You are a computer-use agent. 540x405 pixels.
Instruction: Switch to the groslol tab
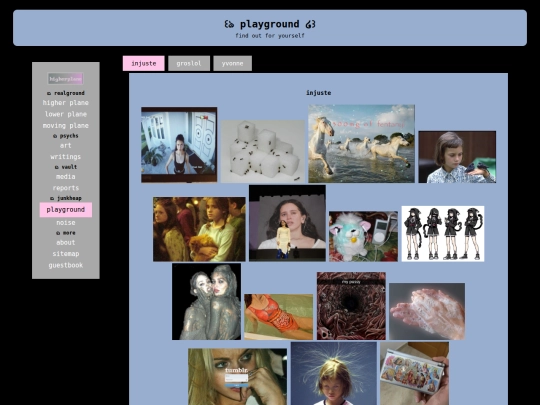point(189,63)
